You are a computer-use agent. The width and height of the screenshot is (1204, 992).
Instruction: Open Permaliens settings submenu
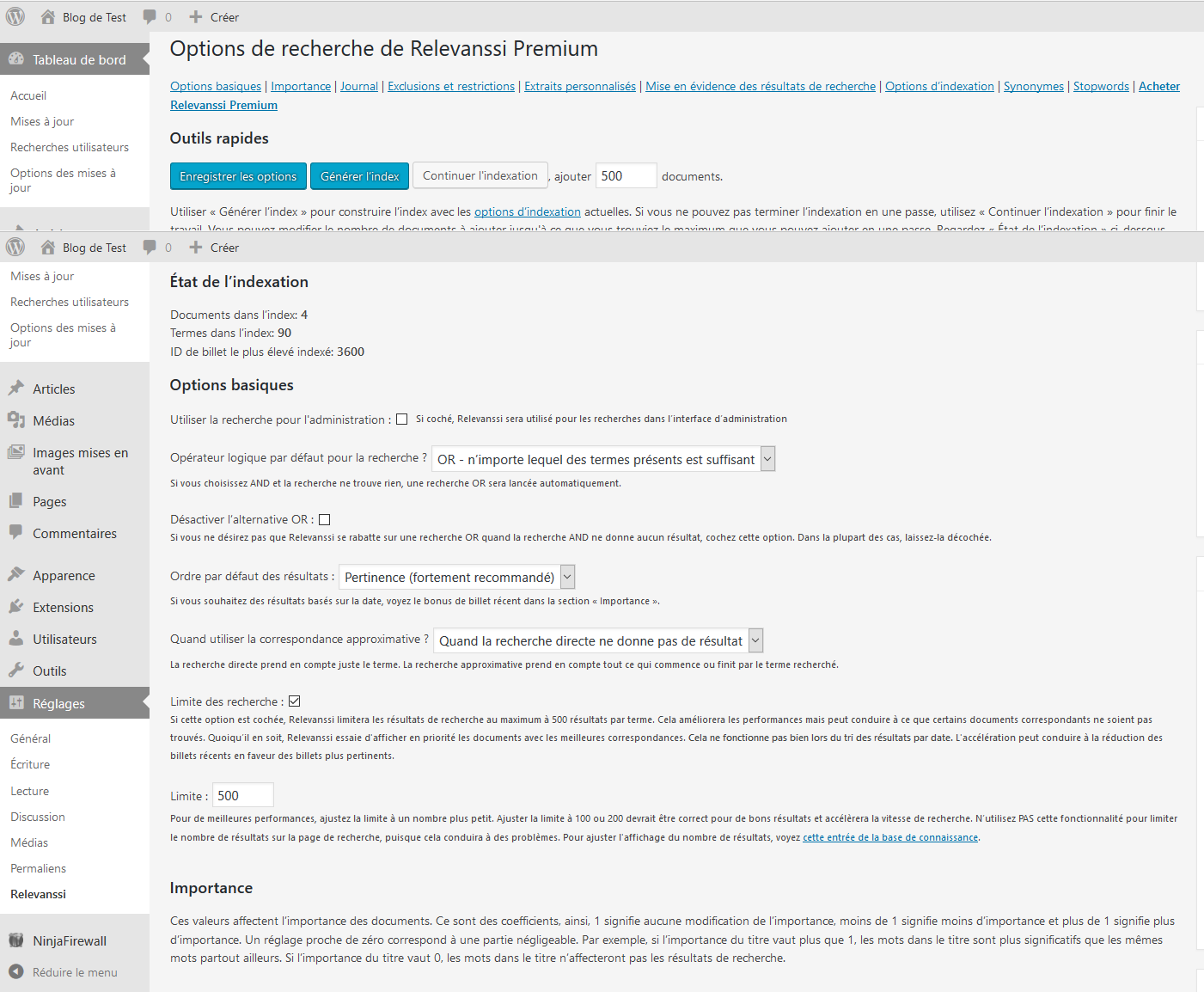(38, 868)
